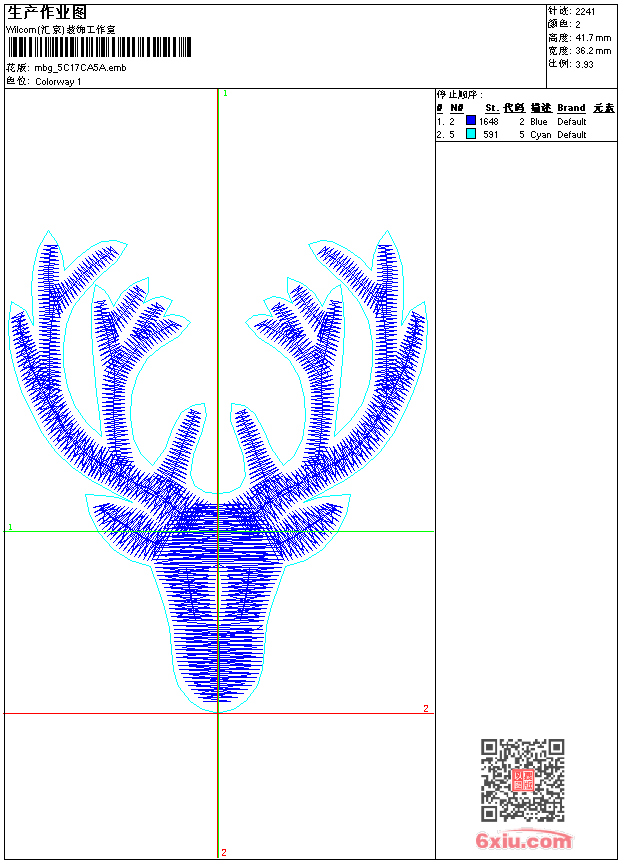Click the red seal at QR code center

tap(522, 780)
